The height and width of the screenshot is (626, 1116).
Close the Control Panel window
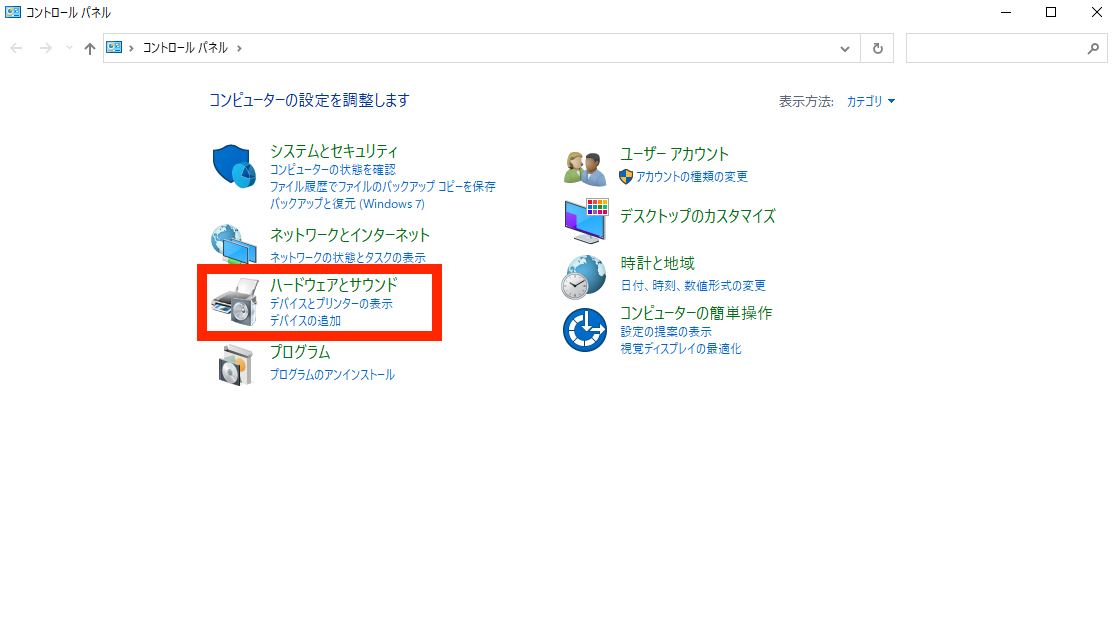pos(1096,12)
